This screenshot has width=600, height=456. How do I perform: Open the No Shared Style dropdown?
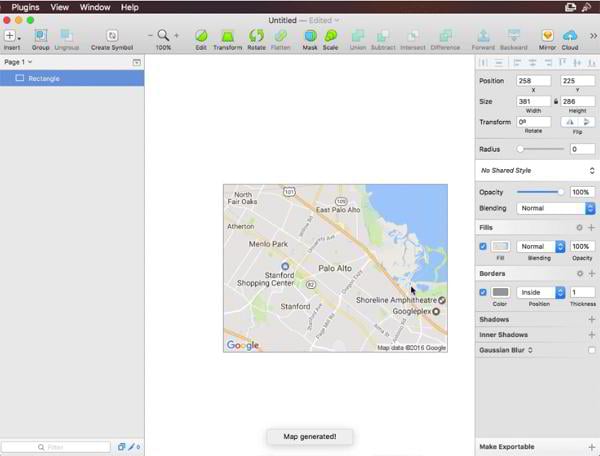pos(537,171)
